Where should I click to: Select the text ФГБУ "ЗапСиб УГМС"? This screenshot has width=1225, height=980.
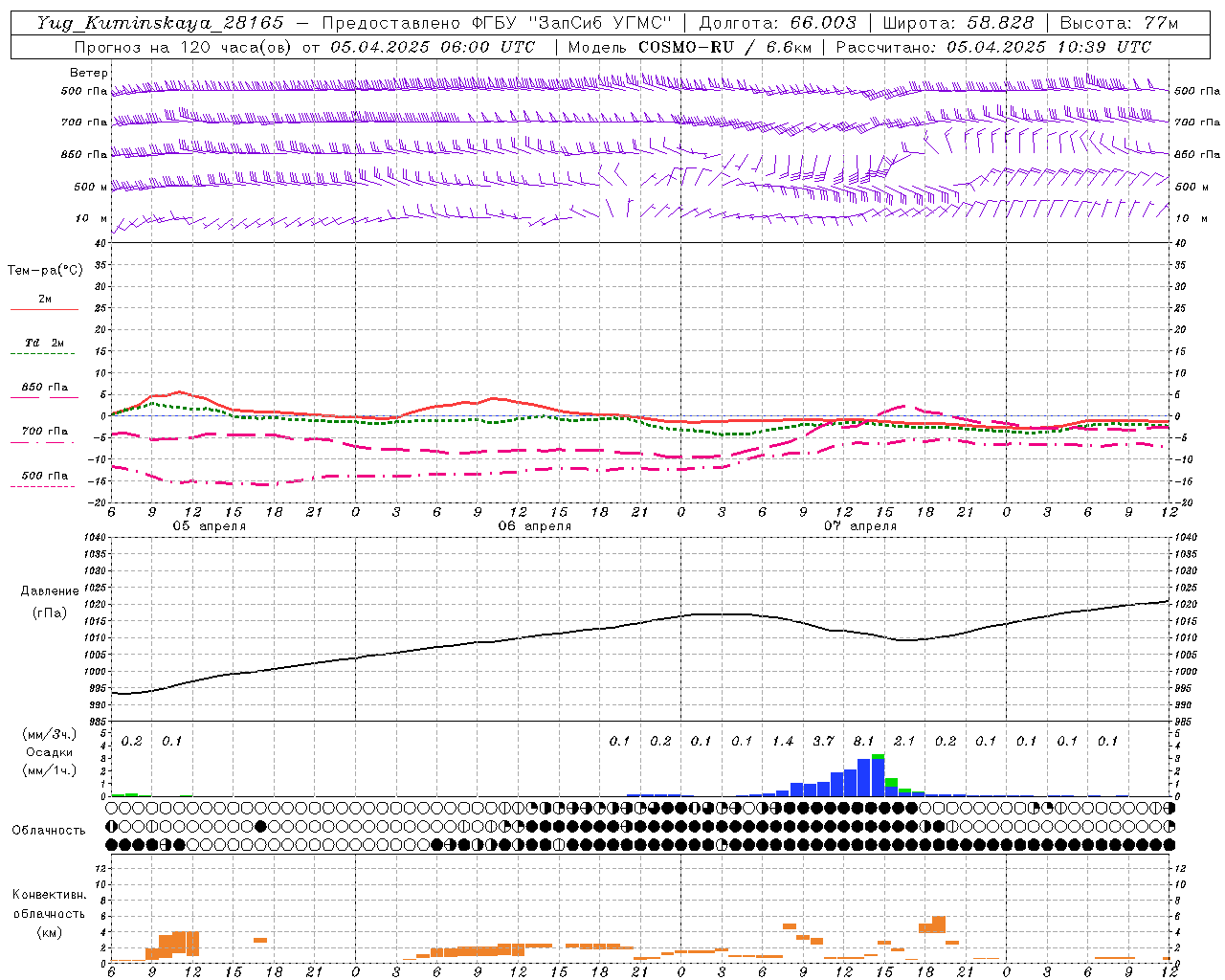pos(571,23)
